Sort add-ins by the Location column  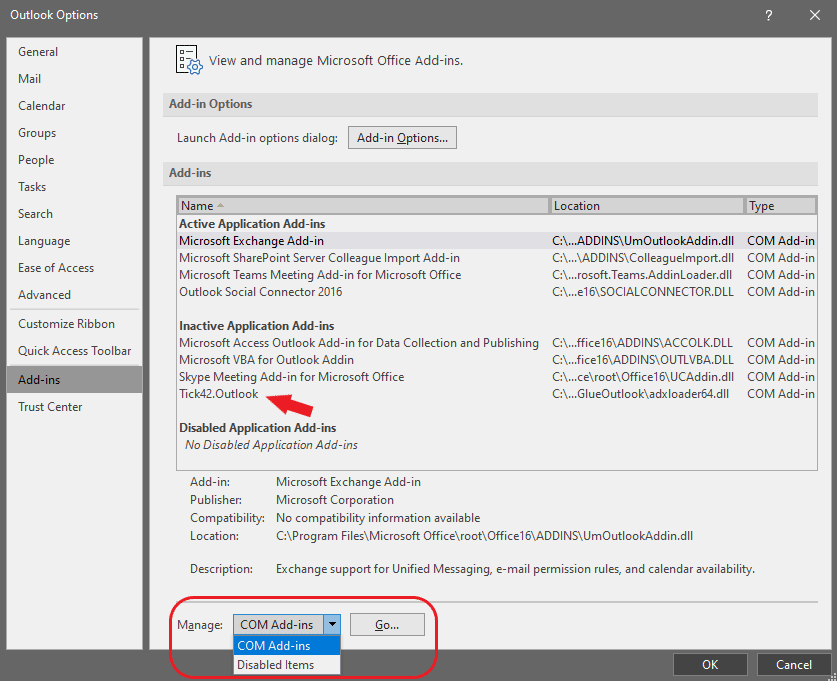646,206
